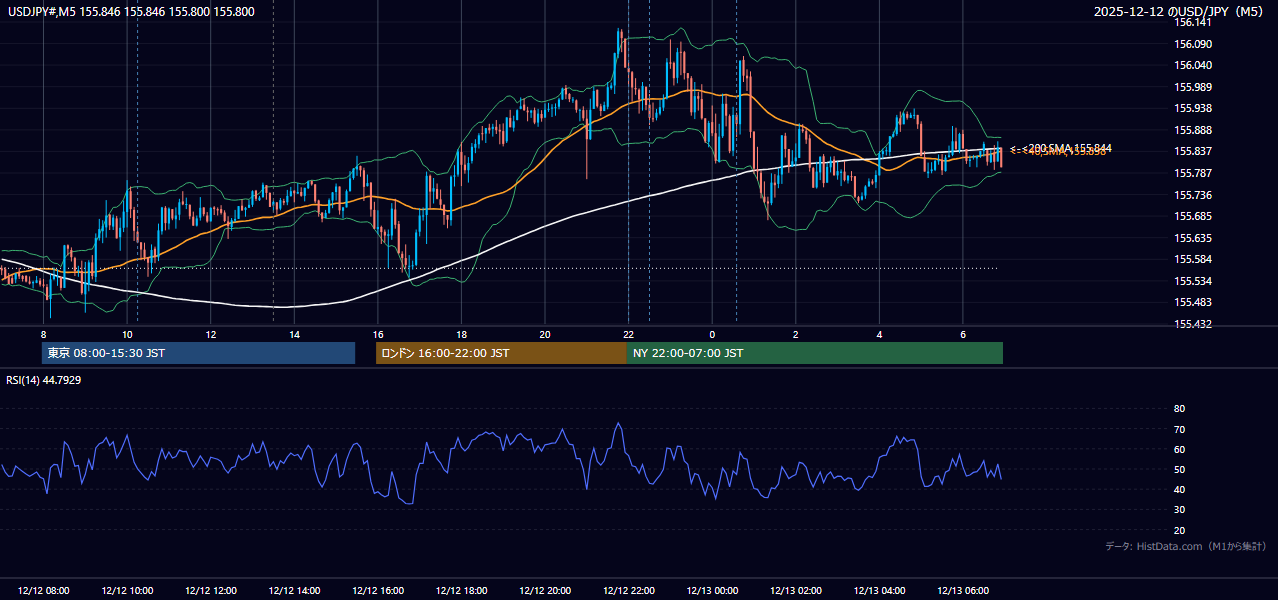The width and height of the screenshot is (1278, 600).
Task: Click price axis value 155.432
Action: coord(1194,324)
